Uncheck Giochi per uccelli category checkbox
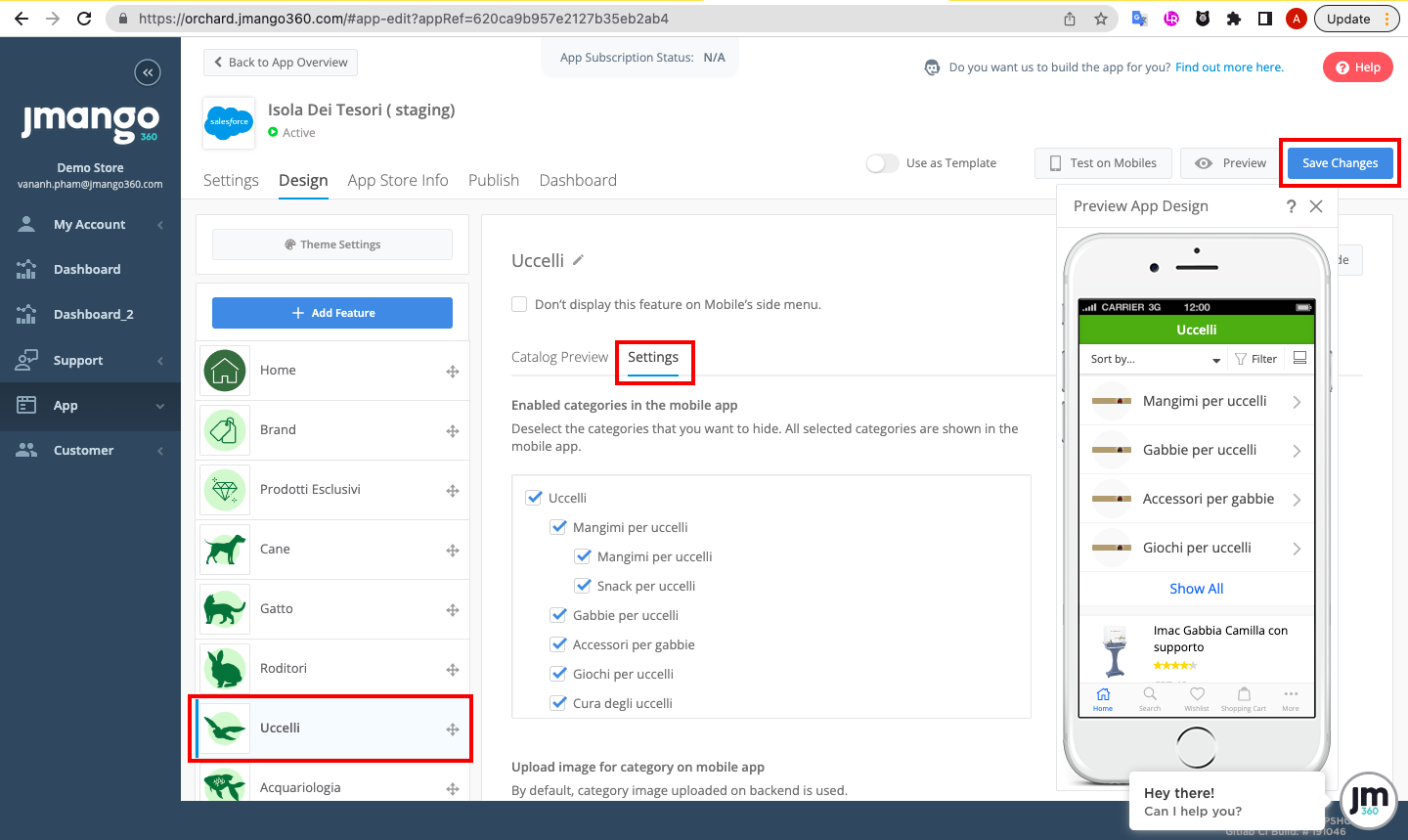Viewport: 1408px width, 840px height. (559, 674)
